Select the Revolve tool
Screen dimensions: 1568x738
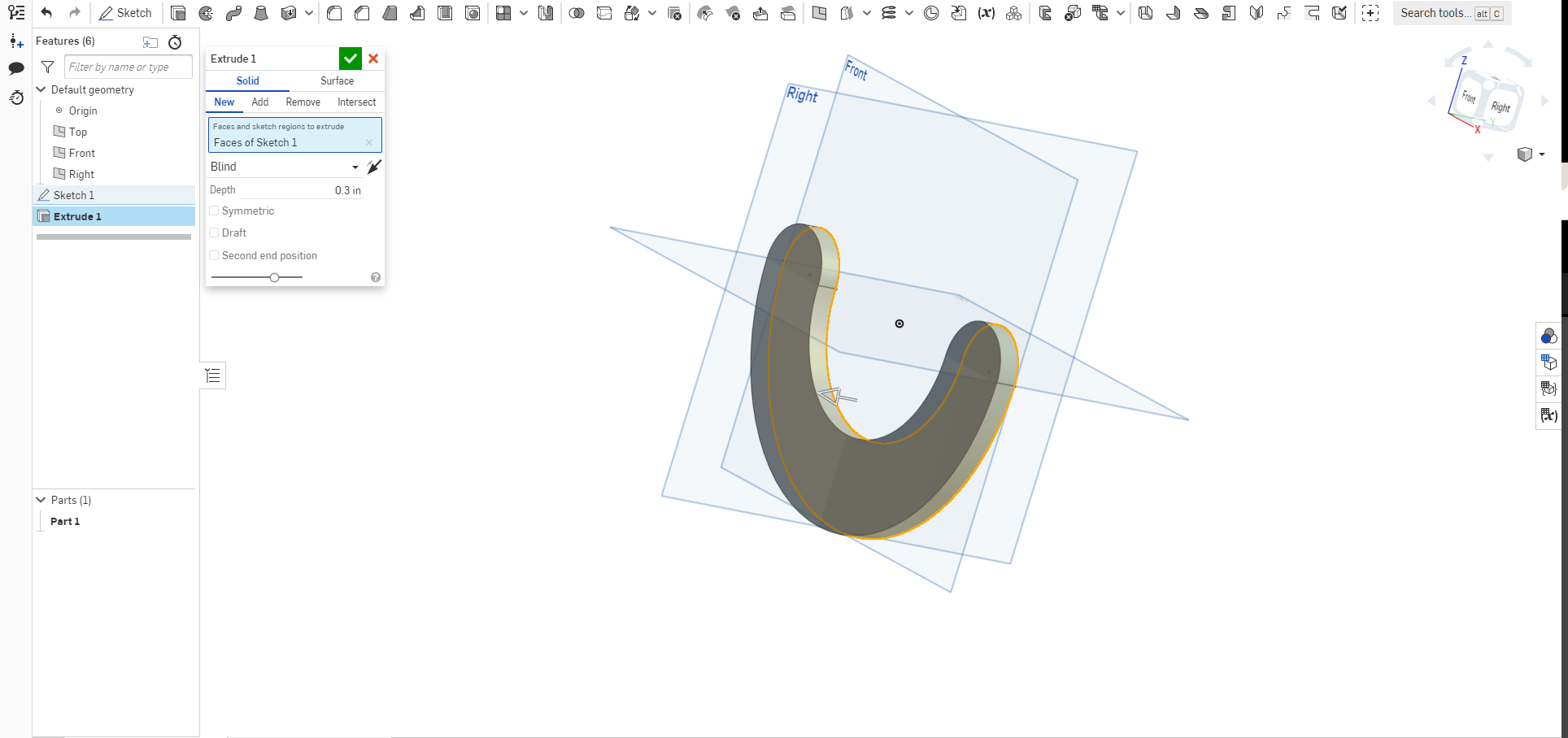206,13
